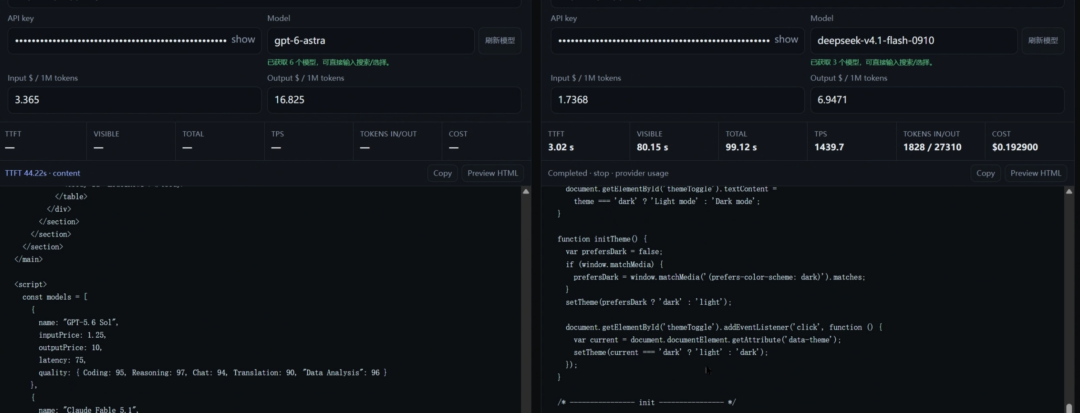Click the code line 'const models = ['
Viewport: 1080px width, 413px height.
coord(54,297)
